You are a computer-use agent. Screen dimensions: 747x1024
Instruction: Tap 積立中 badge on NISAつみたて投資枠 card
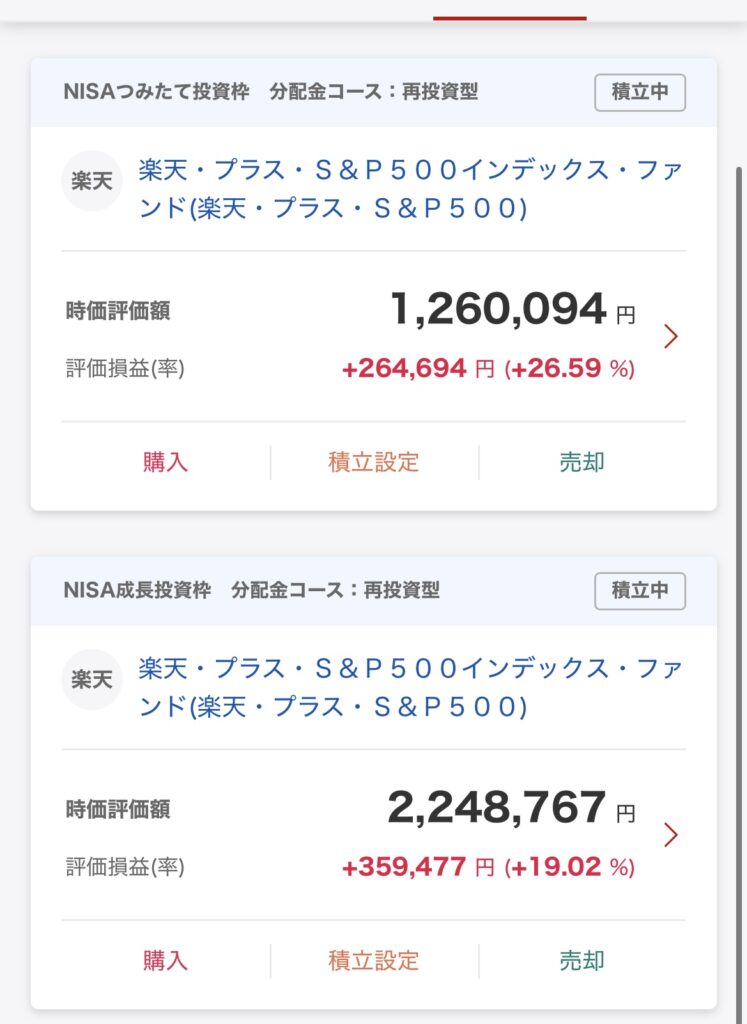pyautogui.click(x=640, y=92)
